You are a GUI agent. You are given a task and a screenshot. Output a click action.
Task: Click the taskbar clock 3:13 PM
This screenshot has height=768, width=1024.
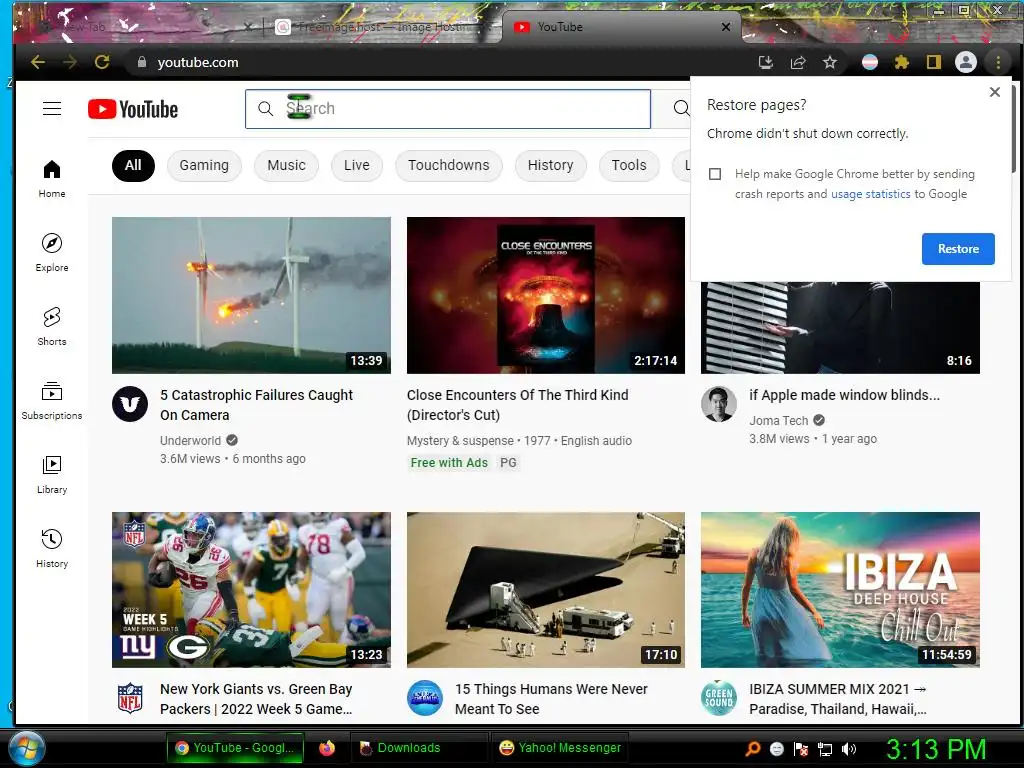pos(936,749)
